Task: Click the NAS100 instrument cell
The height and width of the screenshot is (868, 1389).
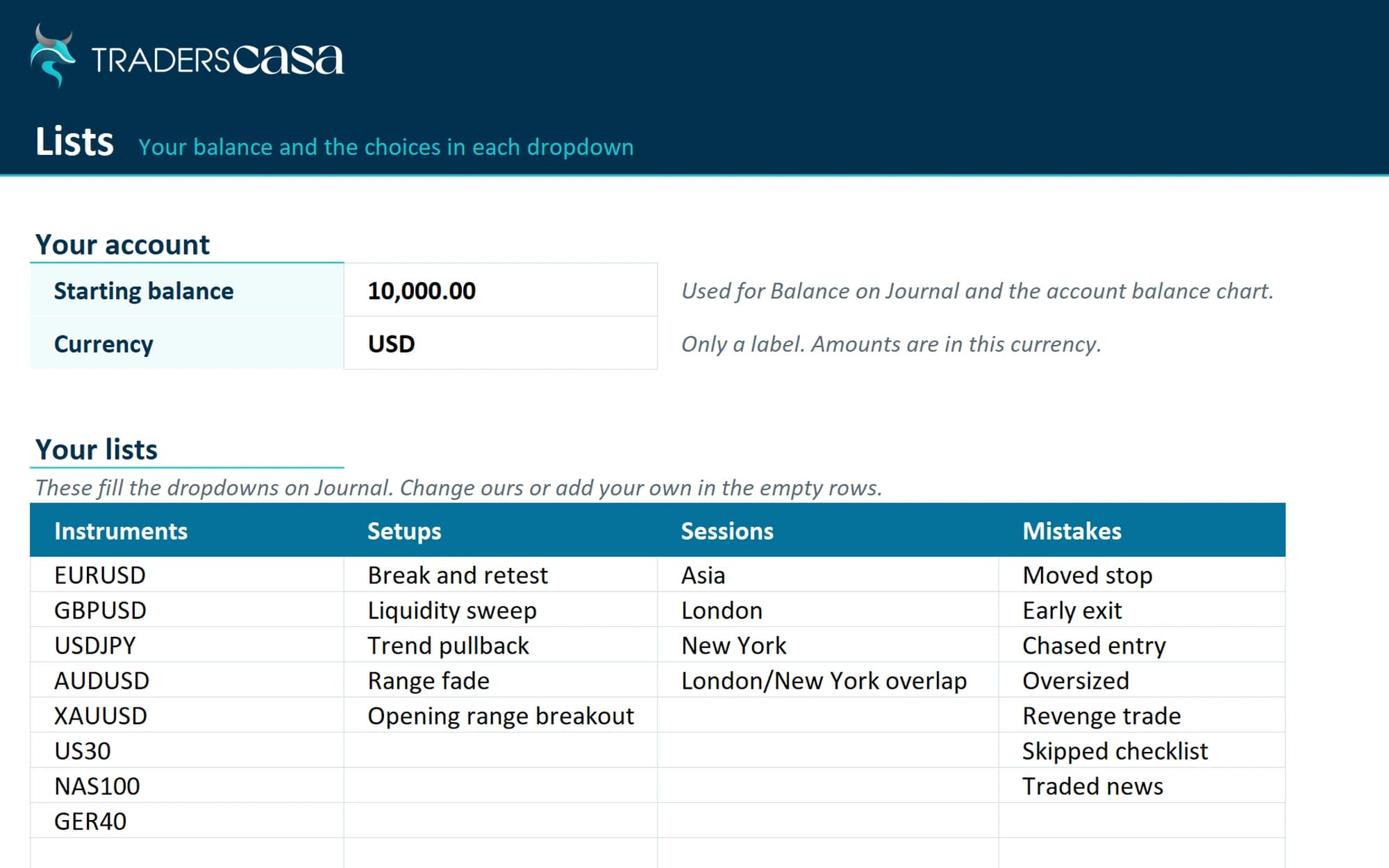Action: [x=187, y=786]
